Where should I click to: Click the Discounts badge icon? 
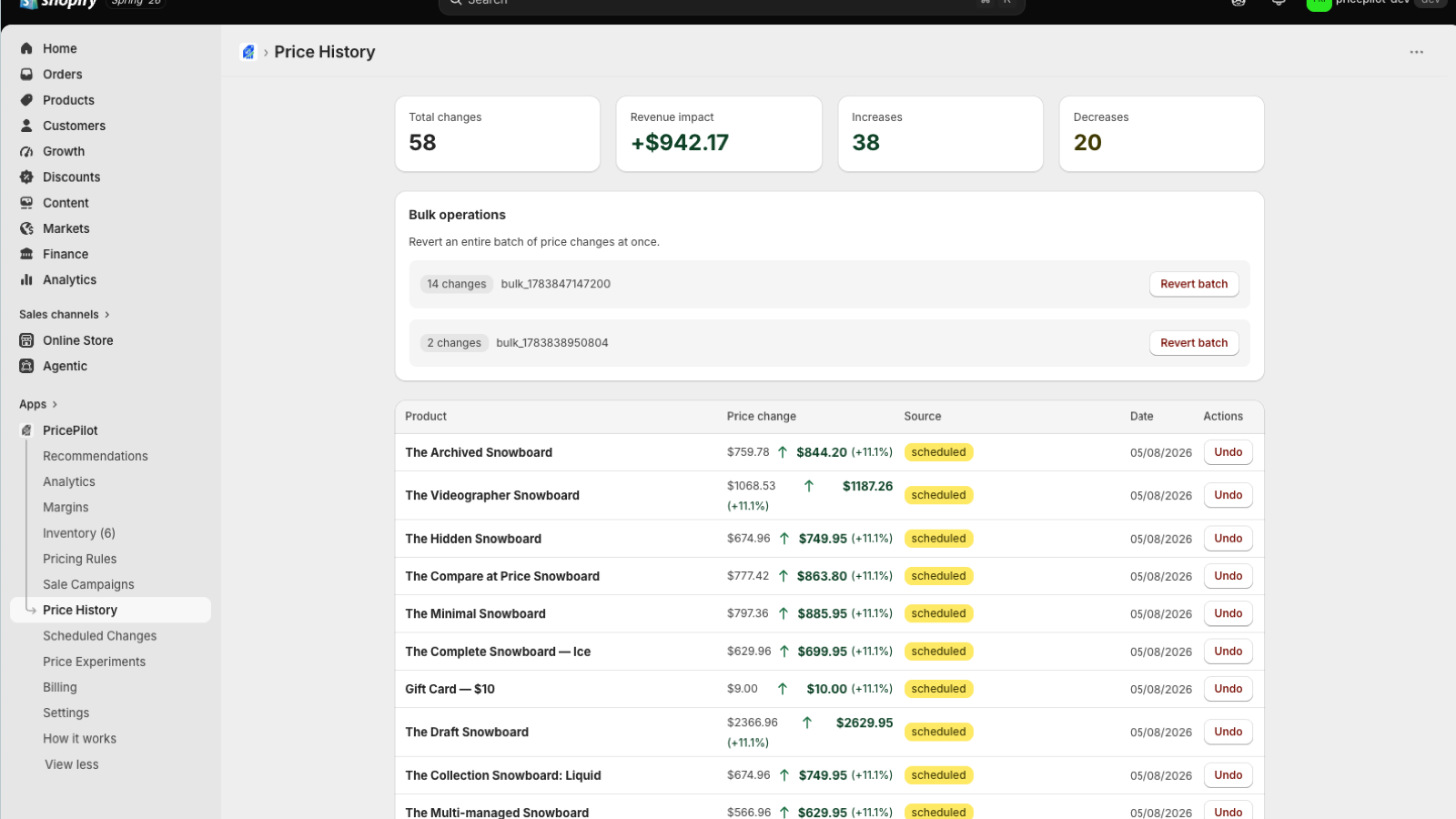click(26, 177)
